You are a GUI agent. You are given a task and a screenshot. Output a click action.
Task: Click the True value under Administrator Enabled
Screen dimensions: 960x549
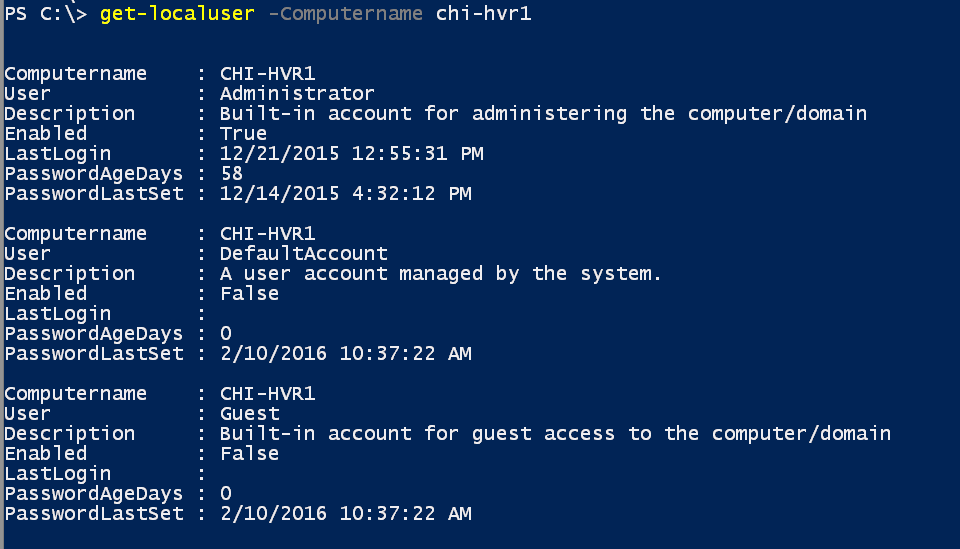(243, 133)
